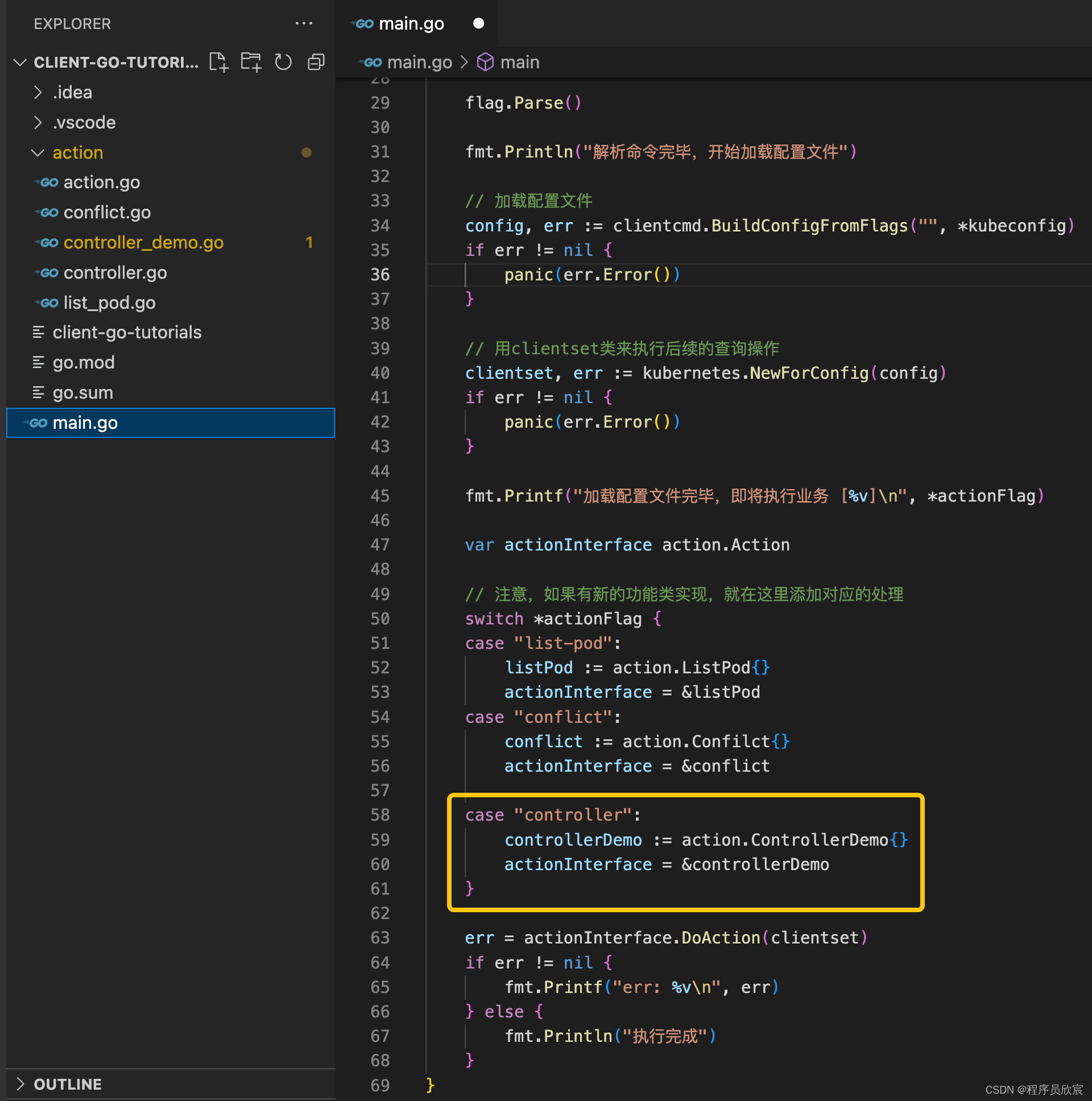Click the problem count badge on controller_demo.go

pyautogui.click(x=309, y=243)
